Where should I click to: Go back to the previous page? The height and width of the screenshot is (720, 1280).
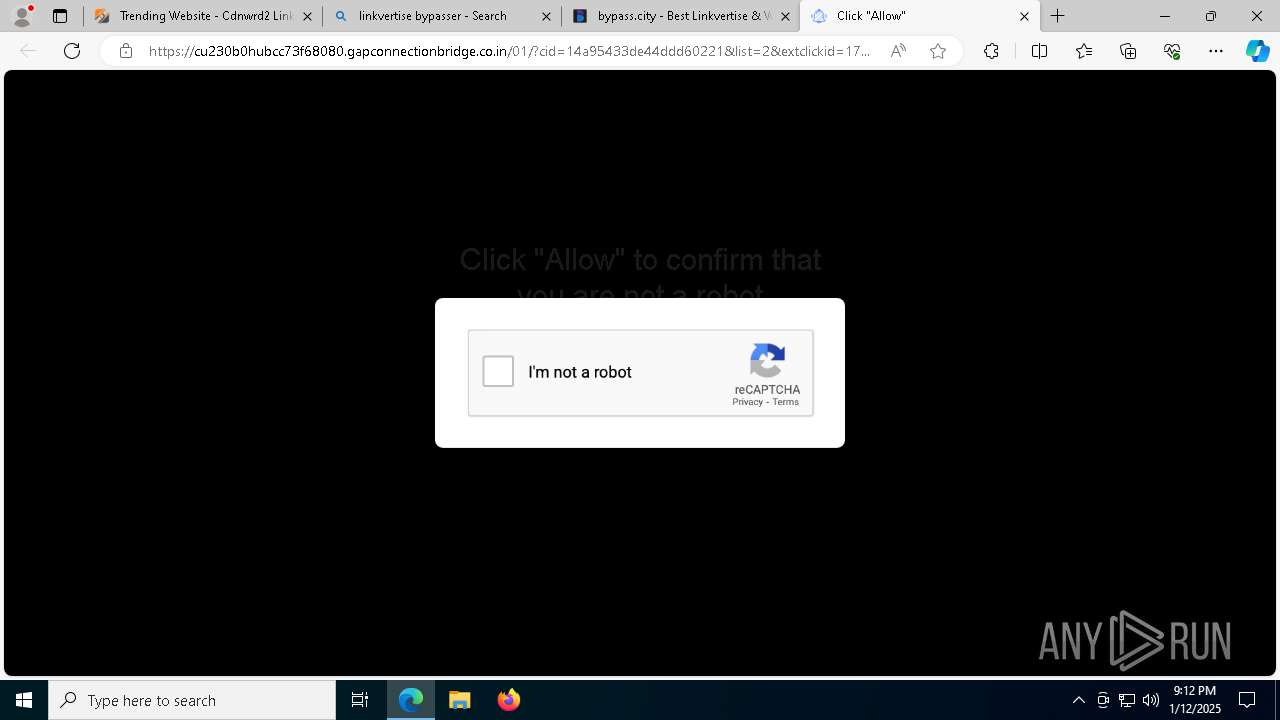coord(28,51)
